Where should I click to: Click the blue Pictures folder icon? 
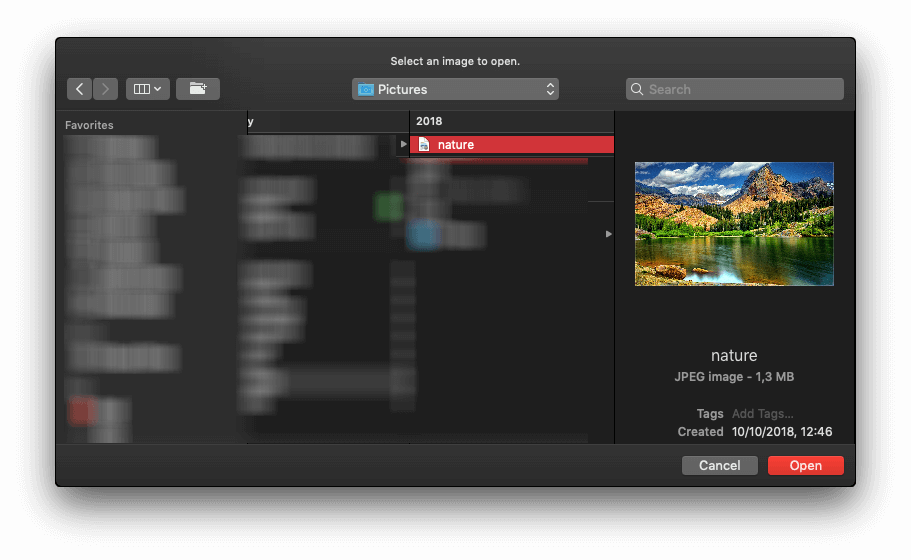[366, 90]
